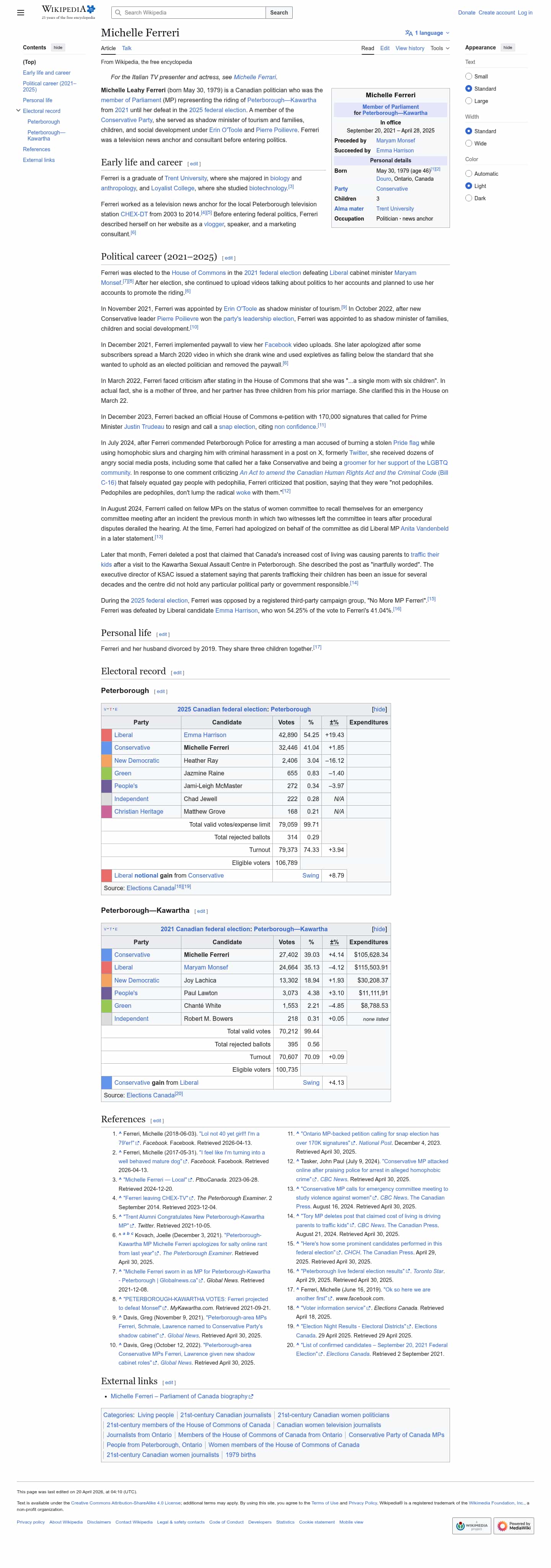Click the ±% header in the 2025 table

334,723
